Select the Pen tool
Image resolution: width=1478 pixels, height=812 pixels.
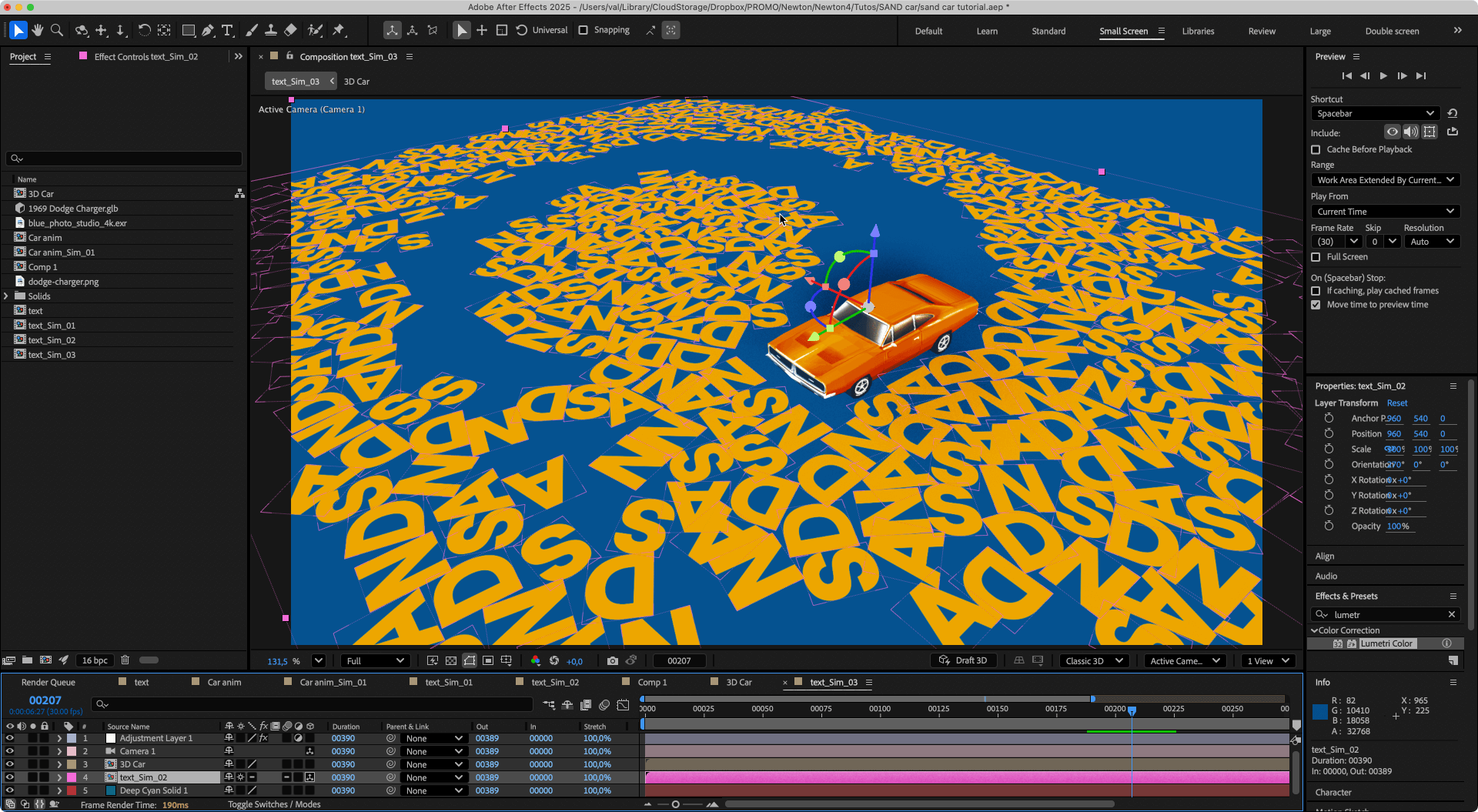(x=208, y=30)
